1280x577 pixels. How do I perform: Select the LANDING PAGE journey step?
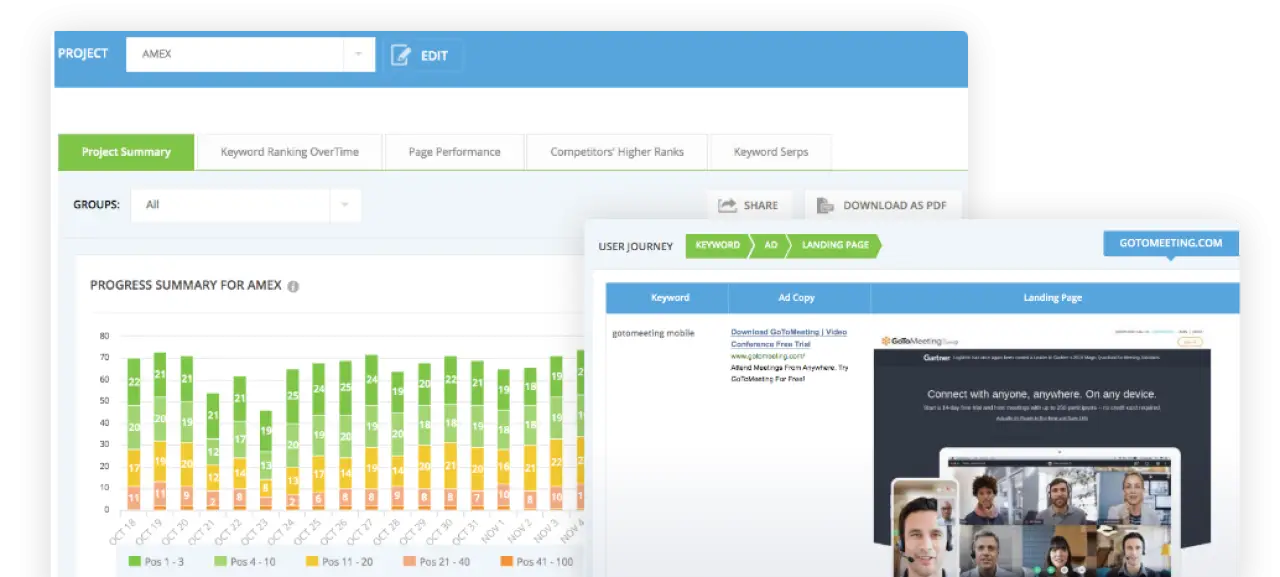(x=835, y=245)
